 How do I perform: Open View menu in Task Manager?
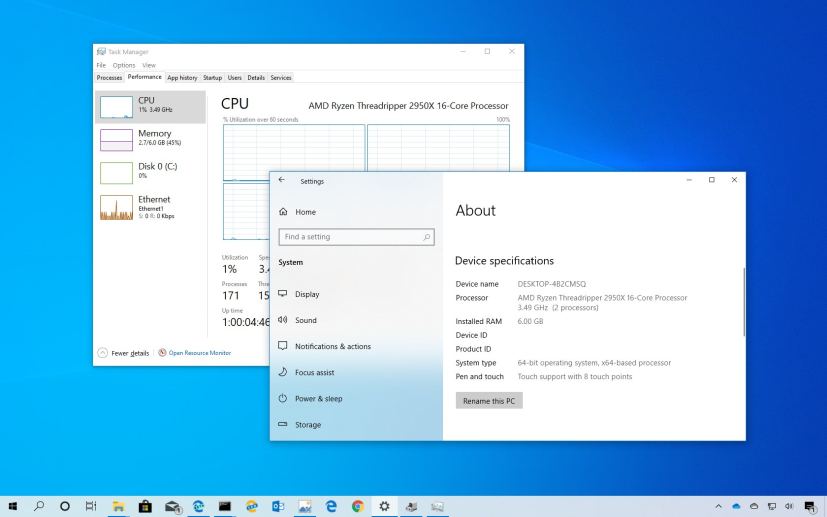(149, 65)
